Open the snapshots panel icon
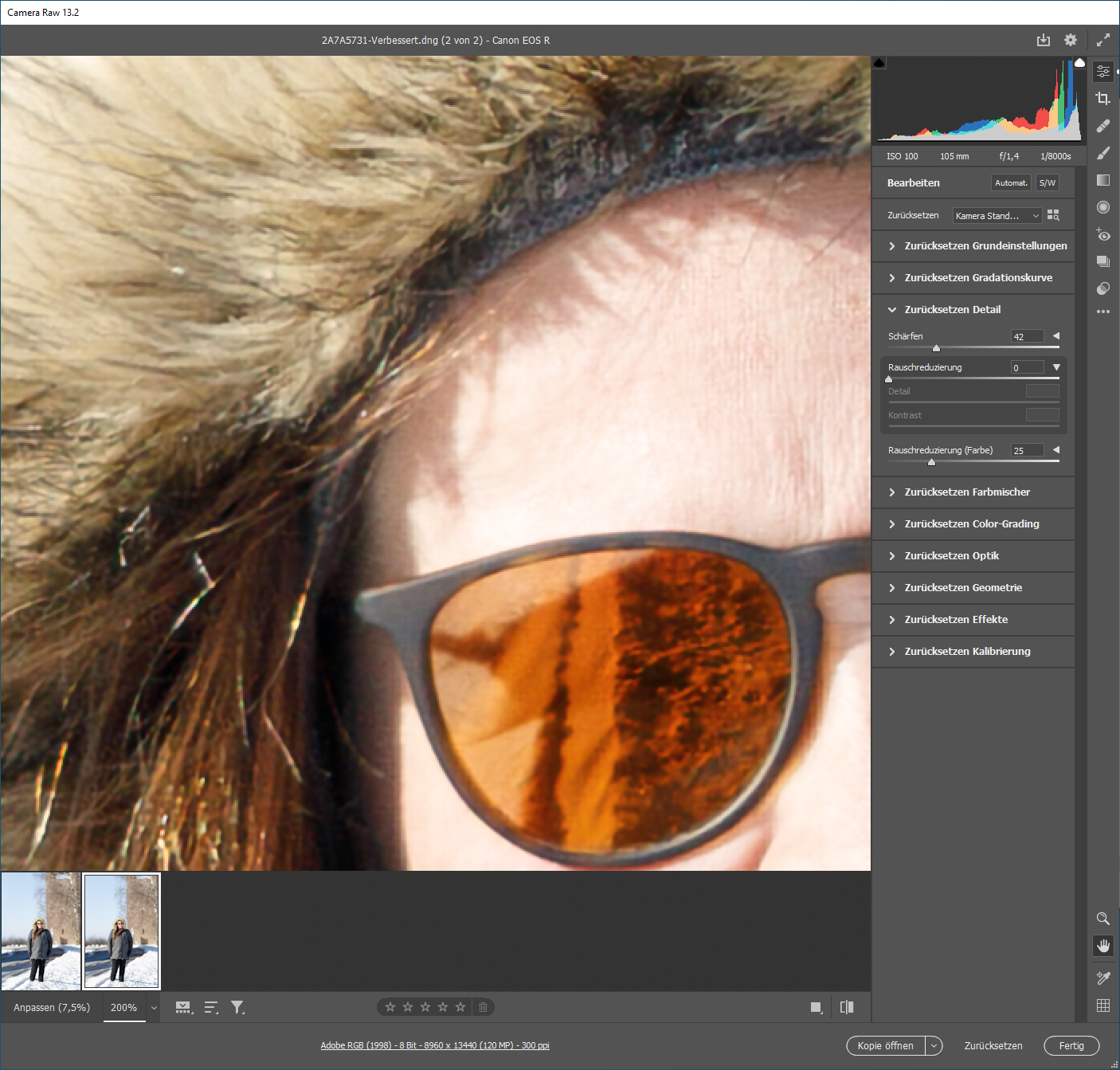The image size is (1120, 1070). click(x=1102, y=261)
